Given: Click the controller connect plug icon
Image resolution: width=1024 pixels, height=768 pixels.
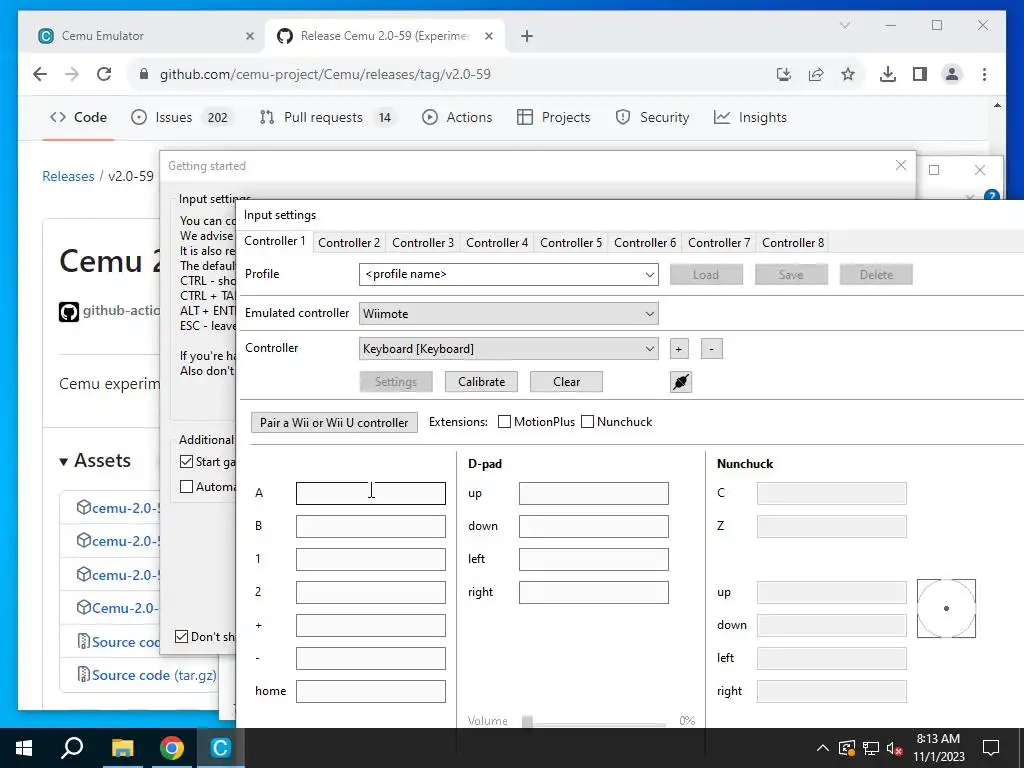Looking at the screenshot, I should pyautogui.click(x=680, y=382).
